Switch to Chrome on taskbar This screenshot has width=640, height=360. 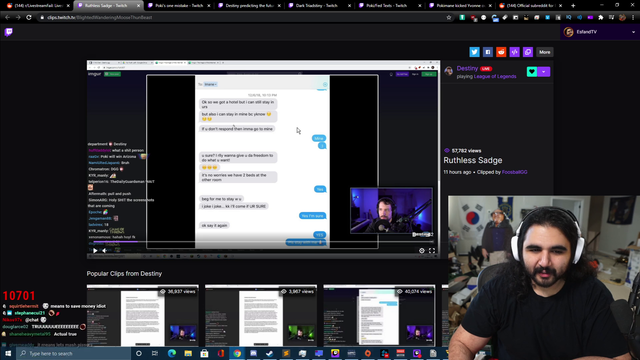point(237,353)
